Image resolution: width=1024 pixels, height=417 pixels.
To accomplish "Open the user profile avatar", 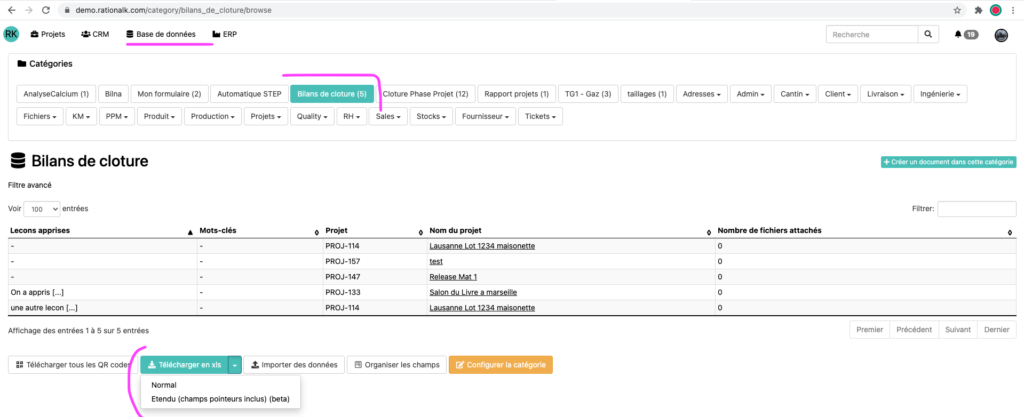I will pos(1001,35).
